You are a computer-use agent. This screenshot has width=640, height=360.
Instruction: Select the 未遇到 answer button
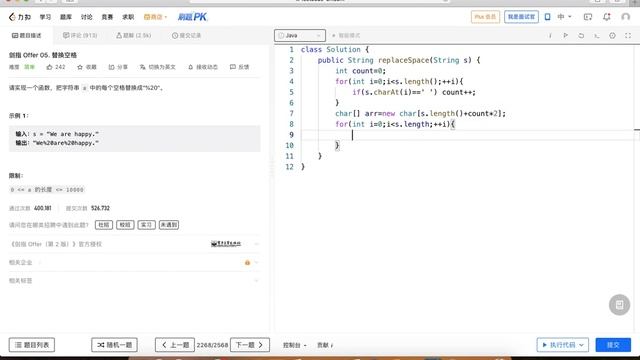pos(169,224)
